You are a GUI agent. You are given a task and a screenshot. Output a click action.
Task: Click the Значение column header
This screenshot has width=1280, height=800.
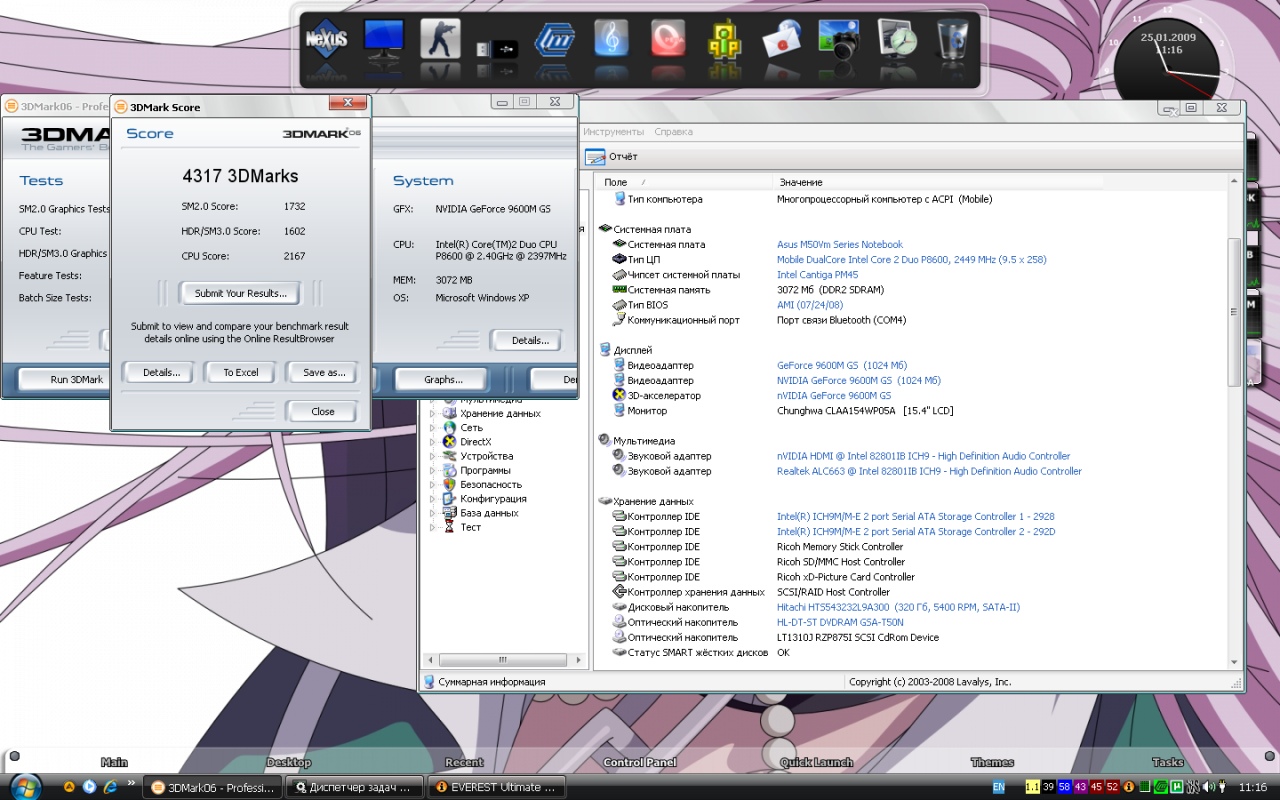[x=800, y=182]
